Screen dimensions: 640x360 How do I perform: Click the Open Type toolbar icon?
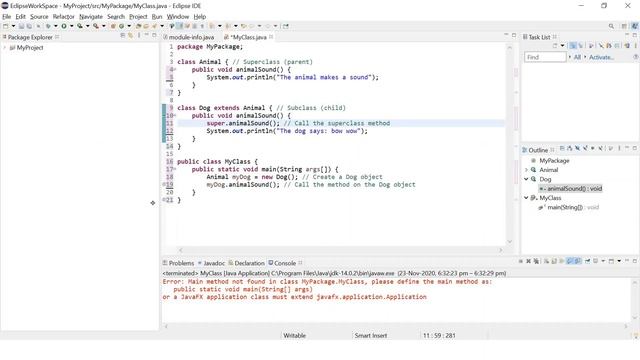tap(138, 26)
